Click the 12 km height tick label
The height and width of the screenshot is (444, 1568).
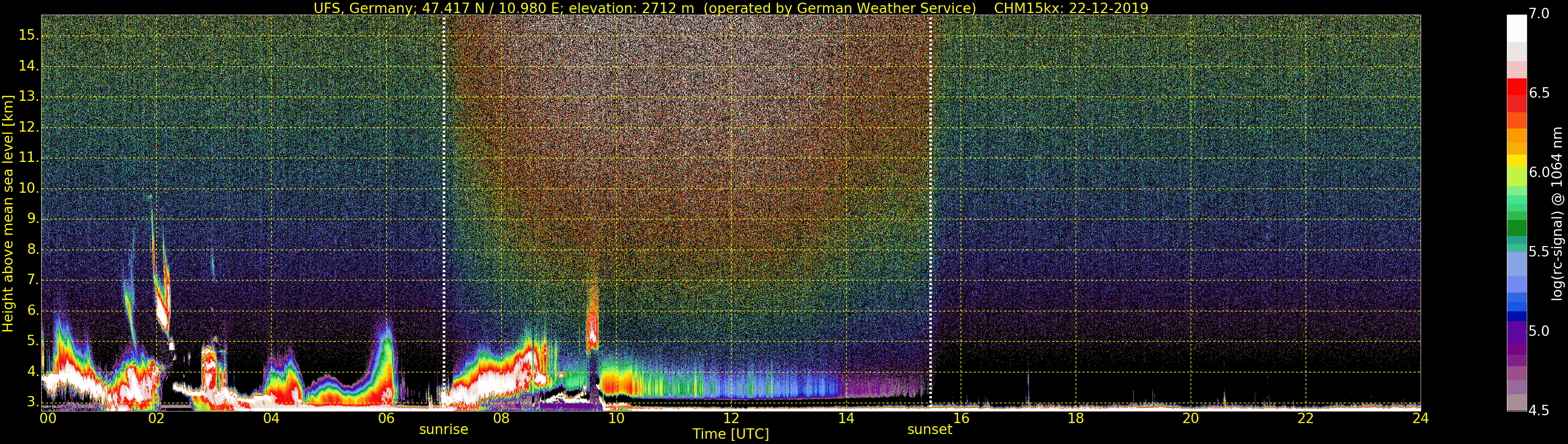29,127
